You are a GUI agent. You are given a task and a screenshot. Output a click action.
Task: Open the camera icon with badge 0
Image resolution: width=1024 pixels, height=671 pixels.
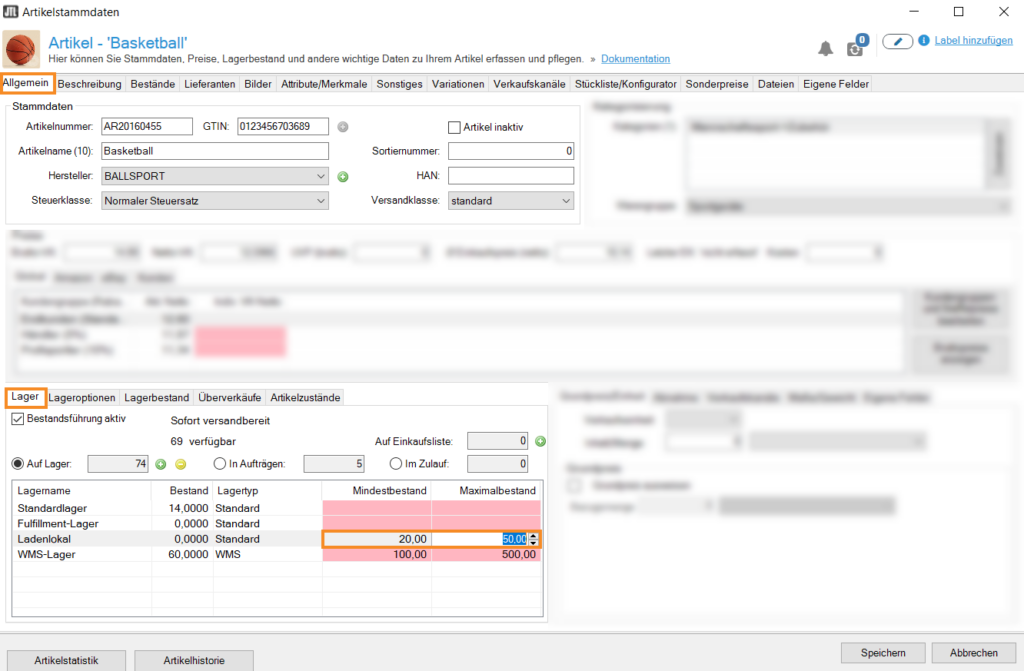855,49
